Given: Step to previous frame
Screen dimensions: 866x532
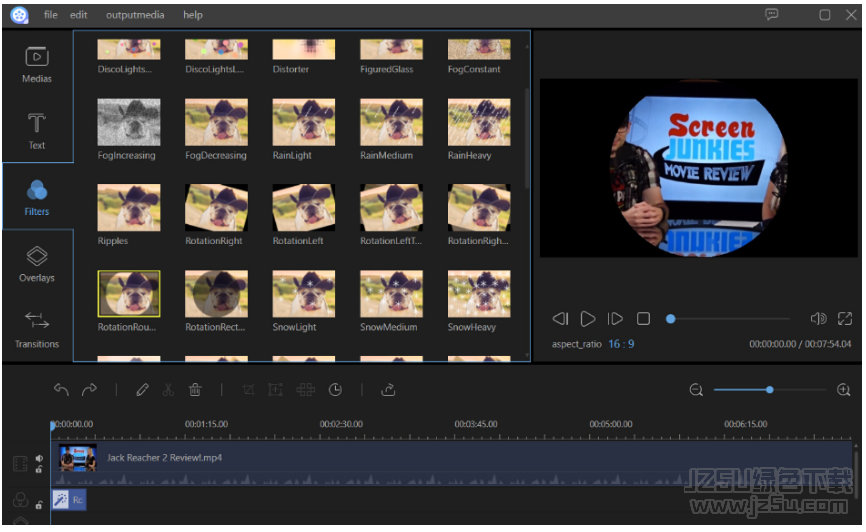Looking at the screenshot, I should click(x=560, y=319).
